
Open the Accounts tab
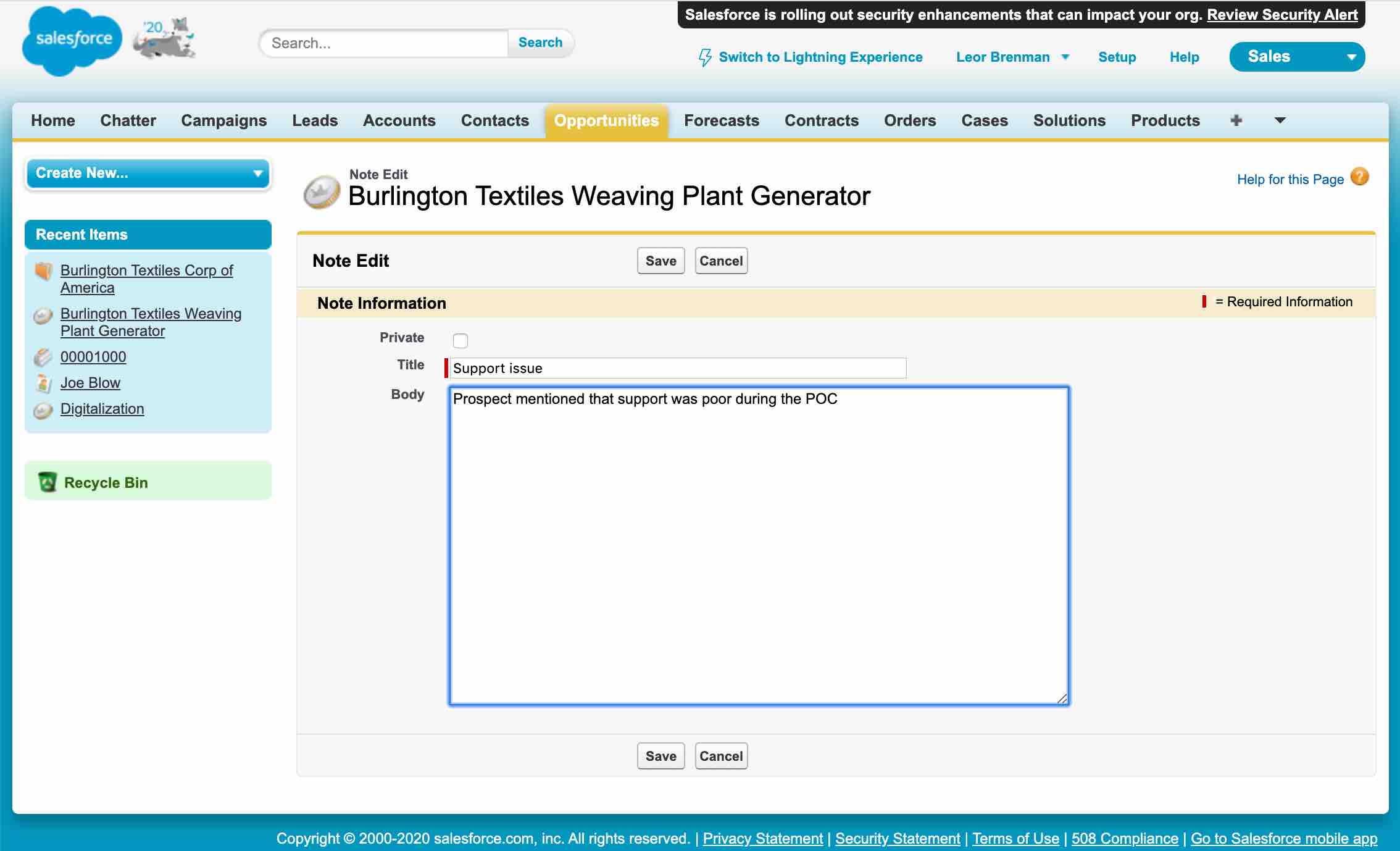coord(399,120)
